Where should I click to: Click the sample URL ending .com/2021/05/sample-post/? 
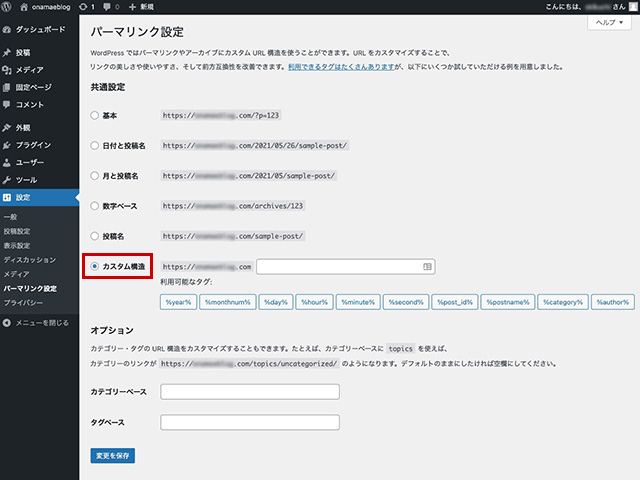(x=249, y=176)
